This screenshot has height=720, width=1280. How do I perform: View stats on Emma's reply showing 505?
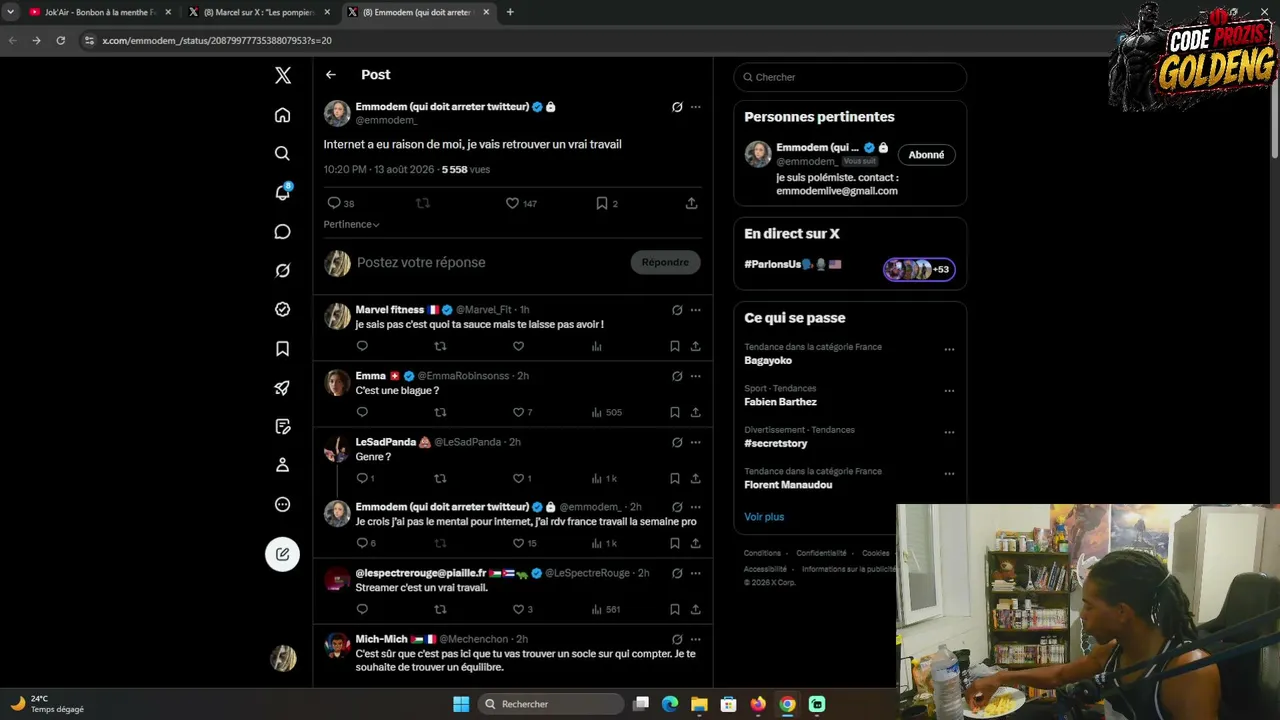(606, 412)
